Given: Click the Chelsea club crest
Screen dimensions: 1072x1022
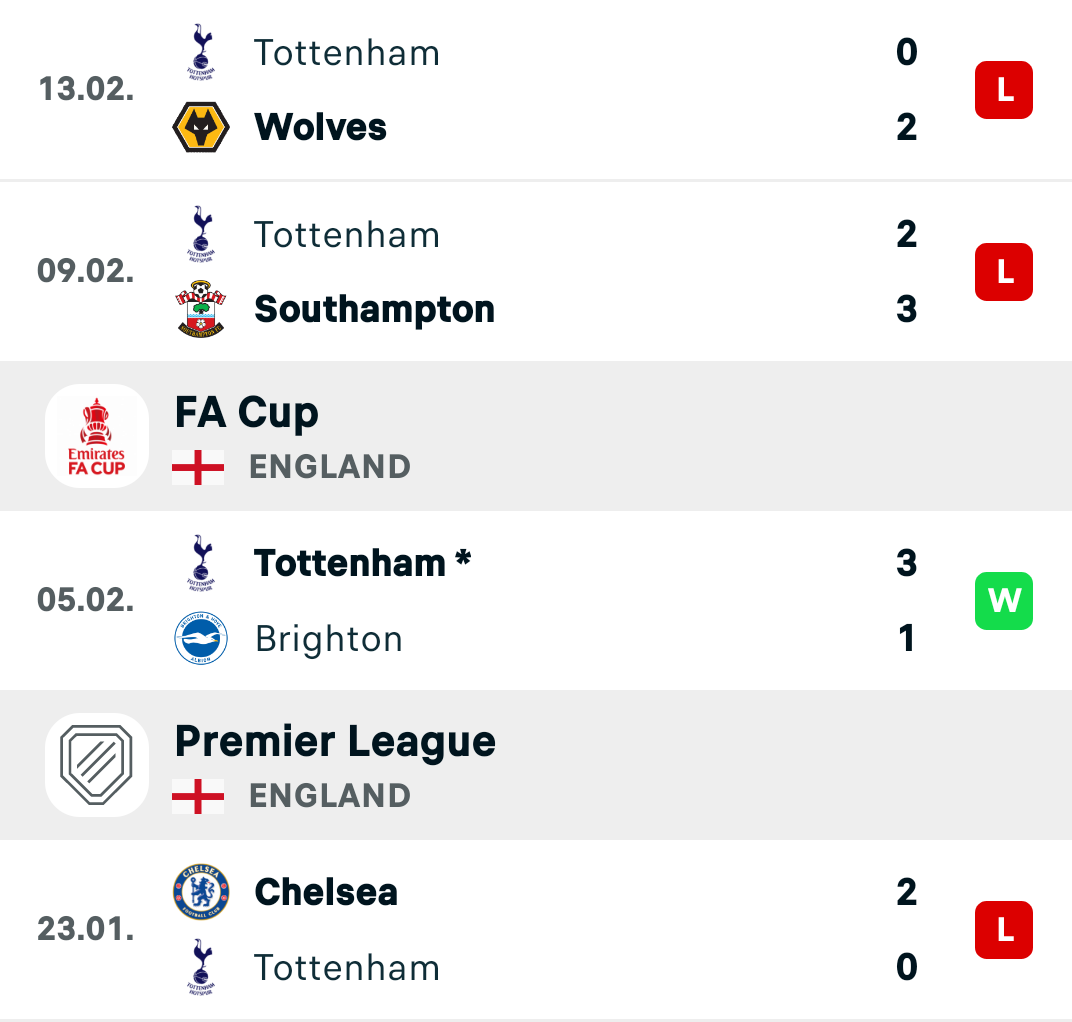Looking at the screenshot, I should pyautogui.click(x=201, y=891).
